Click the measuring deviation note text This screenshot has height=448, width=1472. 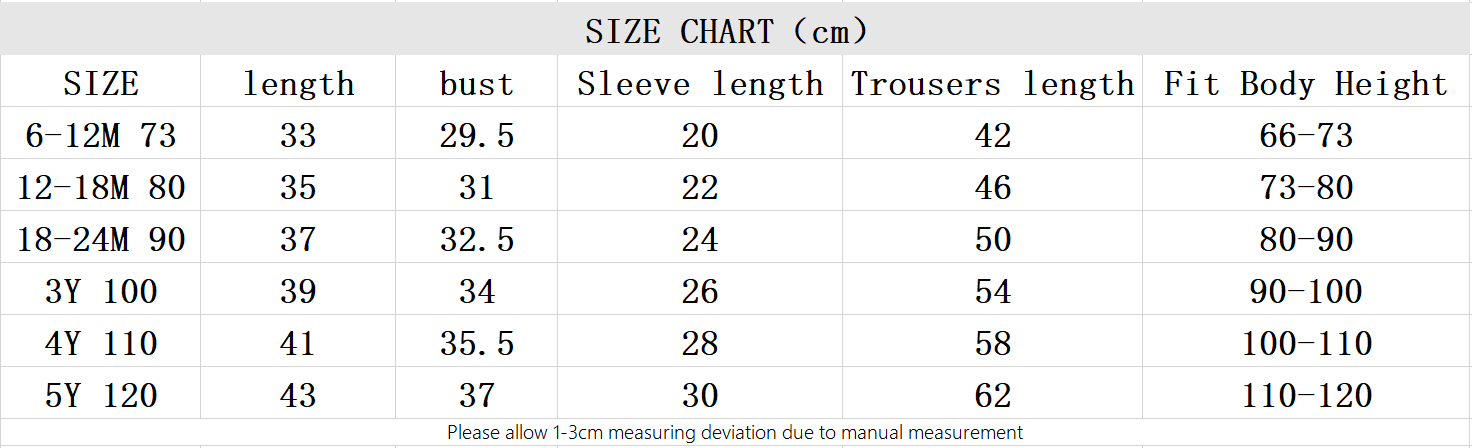click(x=735, y=433)
